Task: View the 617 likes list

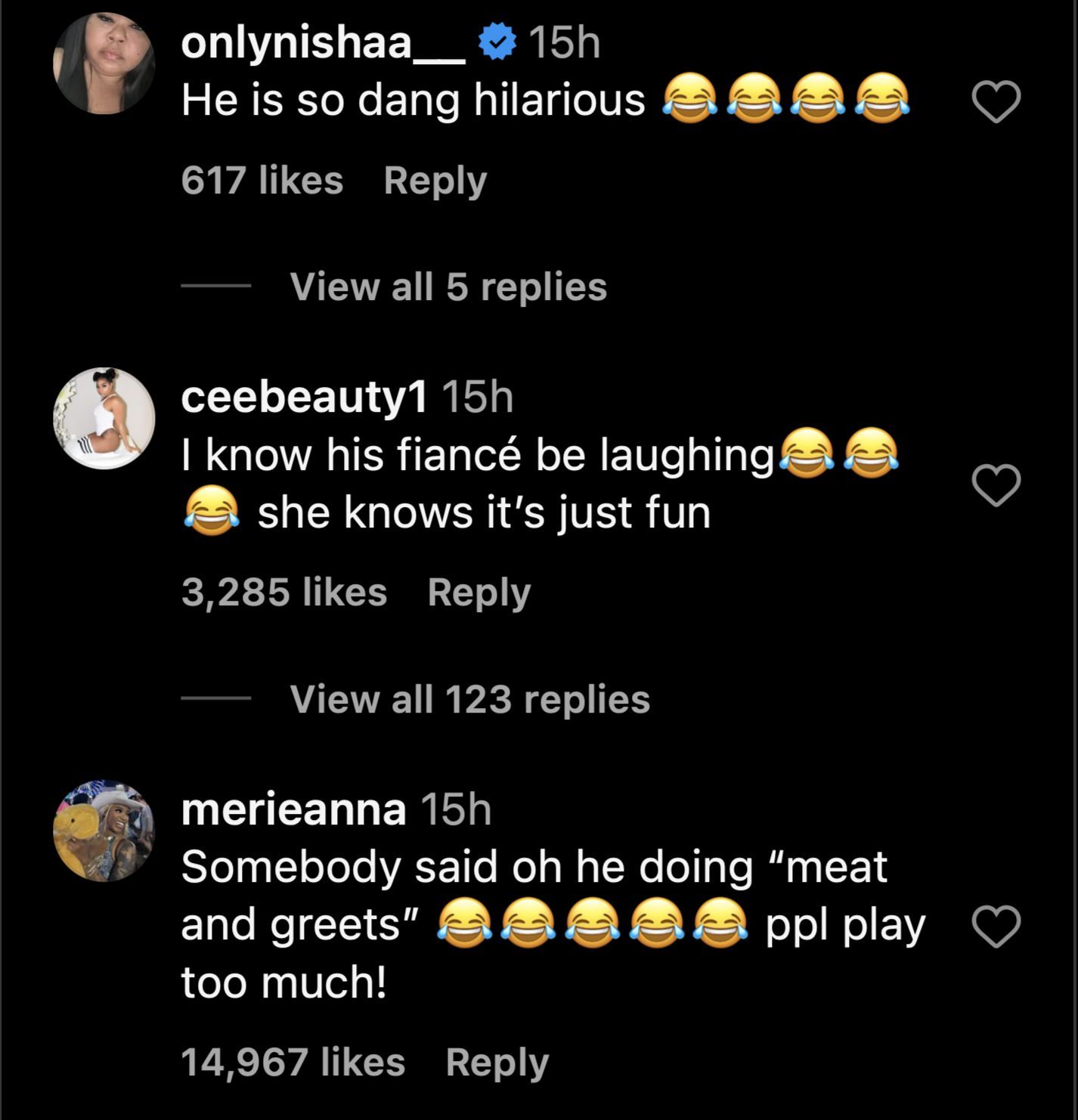Action: pos(262,181)
